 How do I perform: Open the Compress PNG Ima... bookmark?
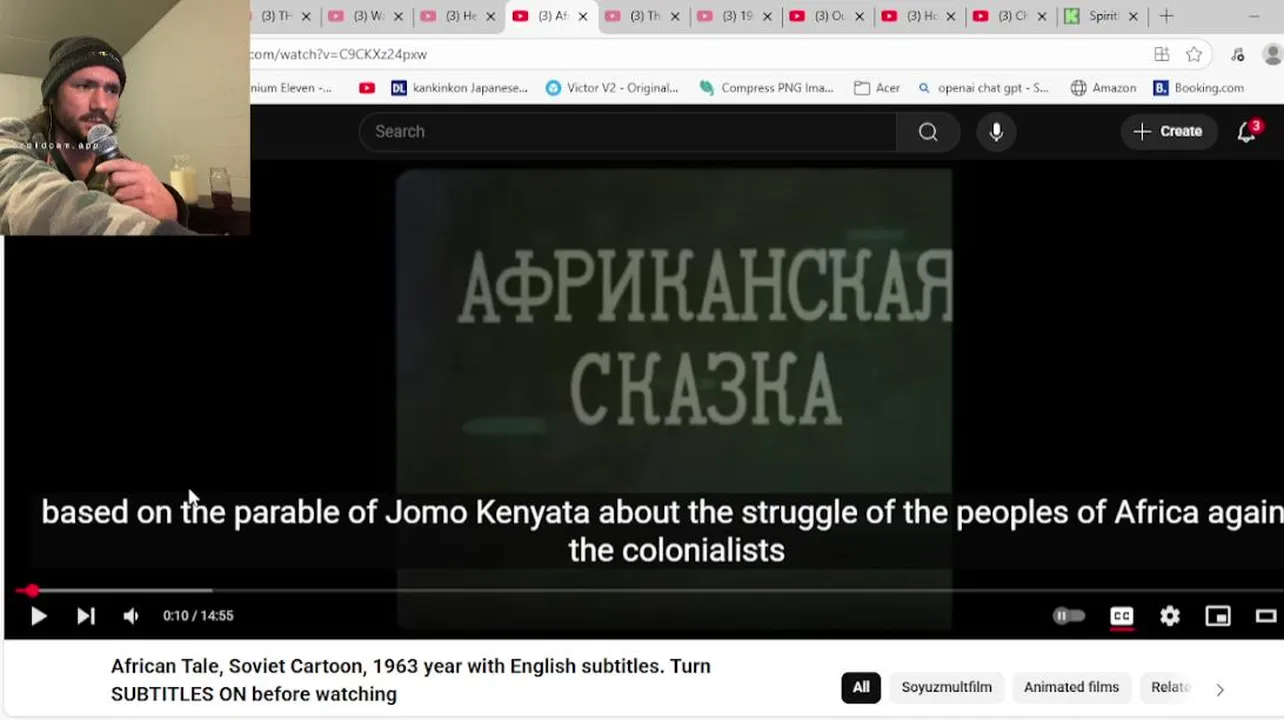point(766,88)
